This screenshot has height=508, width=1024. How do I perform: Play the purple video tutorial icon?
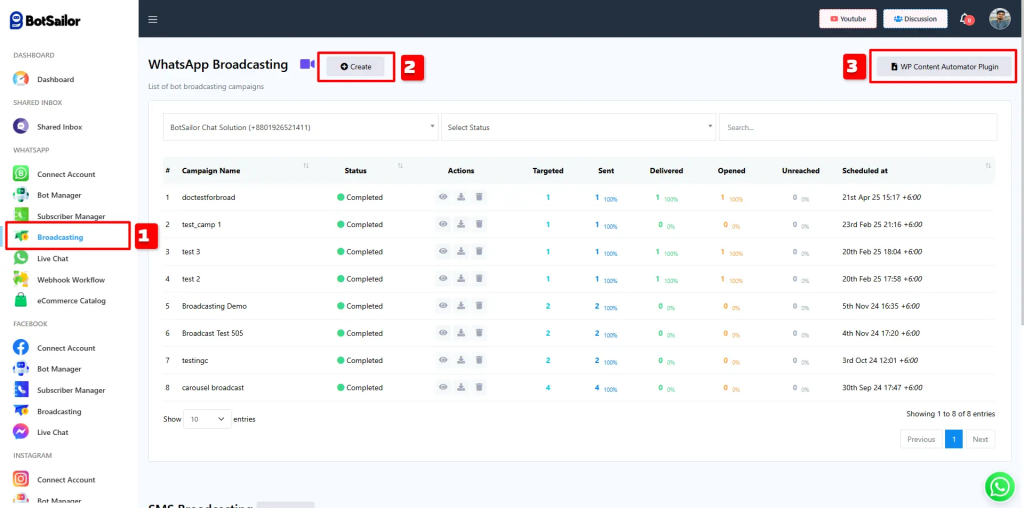[307, 64]
